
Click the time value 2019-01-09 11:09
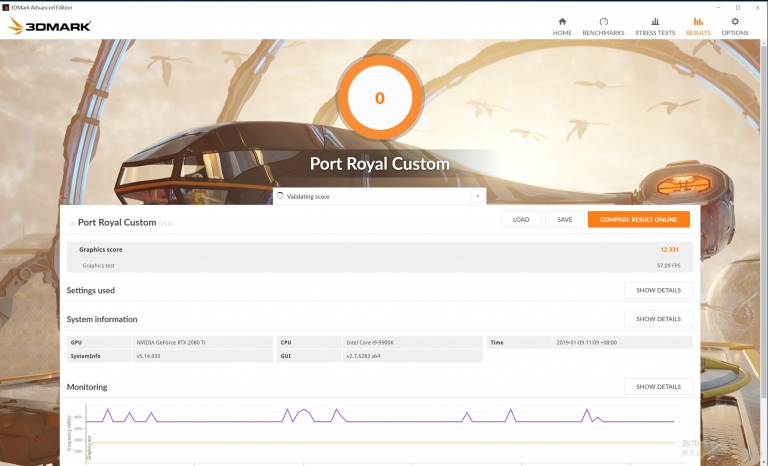click(587, 343)
